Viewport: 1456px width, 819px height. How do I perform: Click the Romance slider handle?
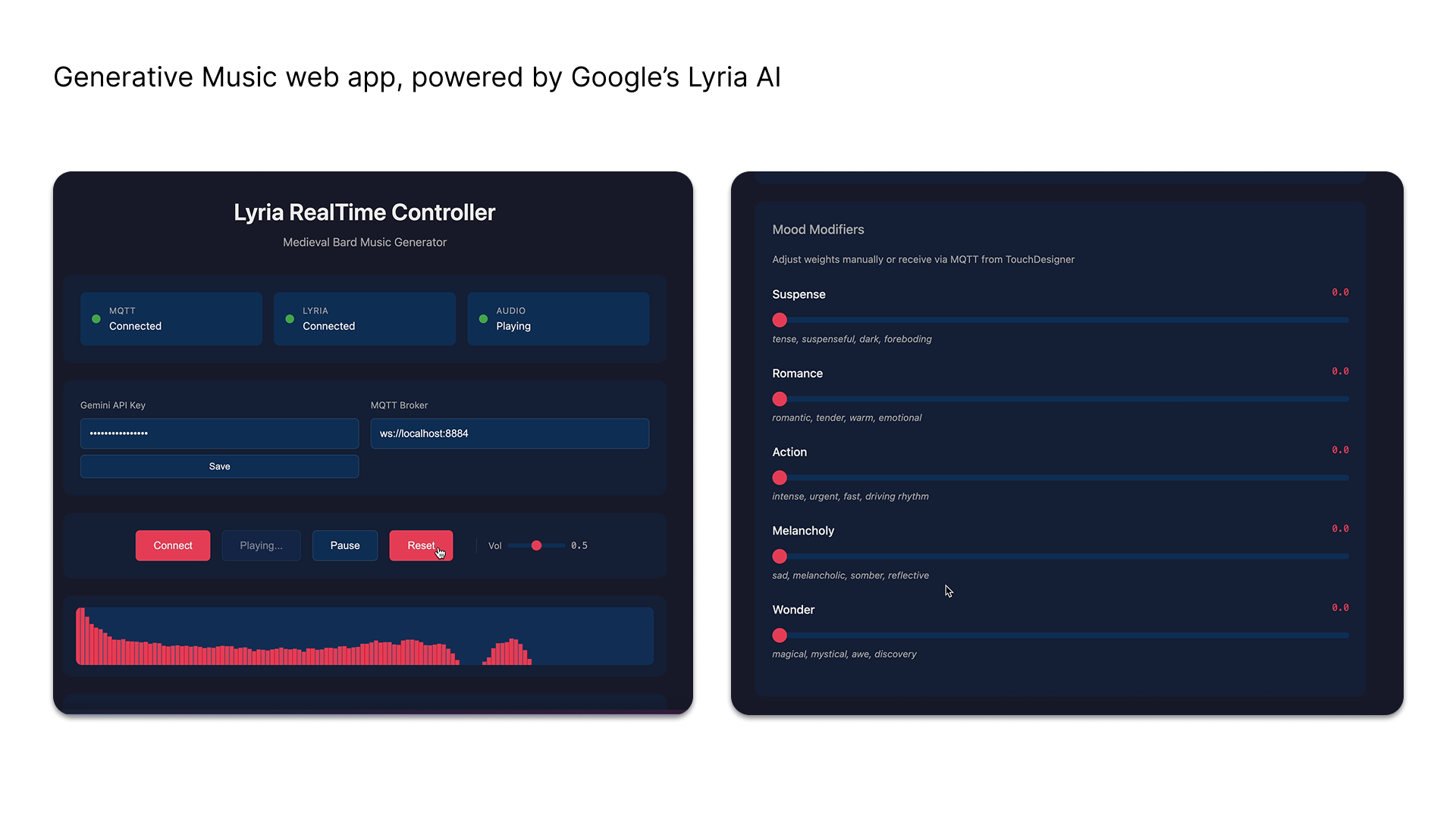[780, 399]
